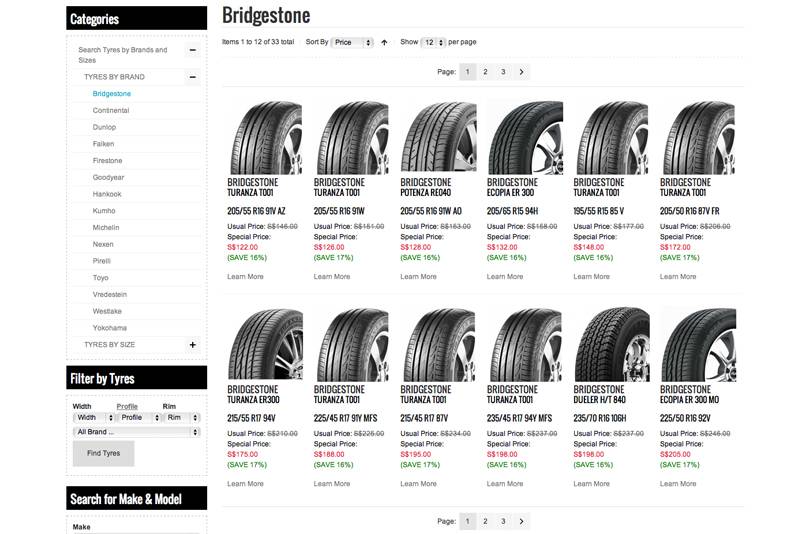Open the All Brand dropdown
The height and width of the screenshot is (534, 800).
click(137, 432)
